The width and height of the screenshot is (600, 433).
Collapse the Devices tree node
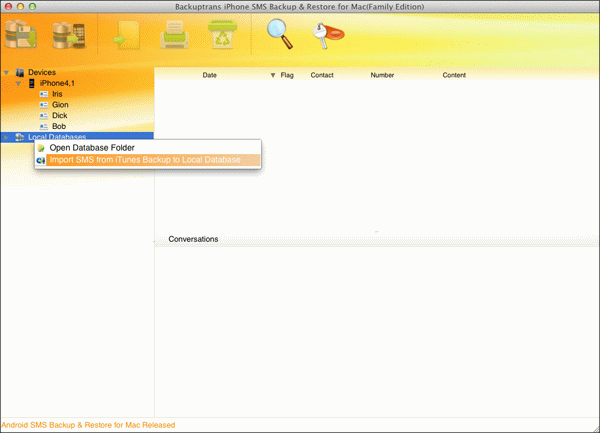7,73
